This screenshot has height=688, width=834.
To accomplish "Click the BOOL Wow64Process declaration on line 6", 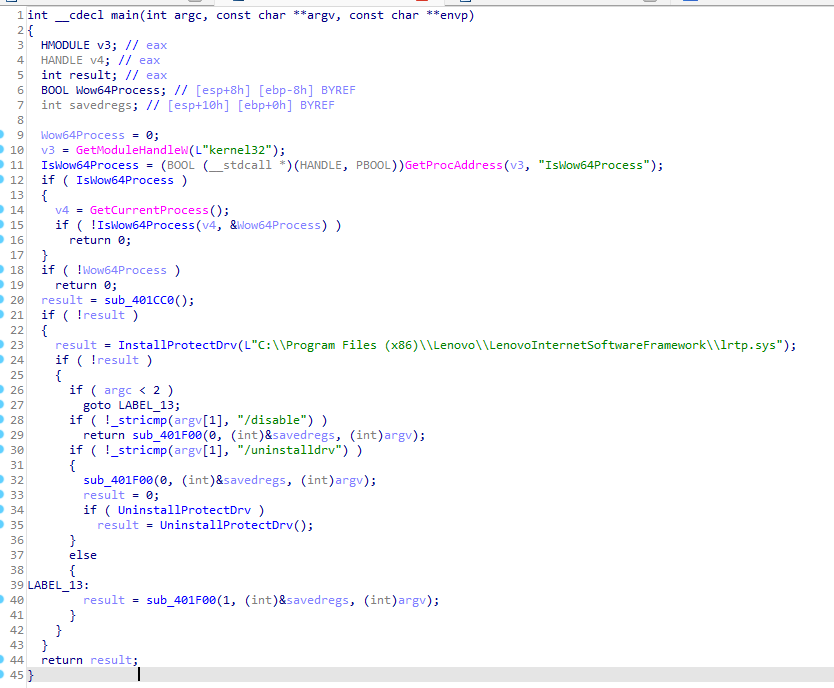I will click(x=104, y=90).
